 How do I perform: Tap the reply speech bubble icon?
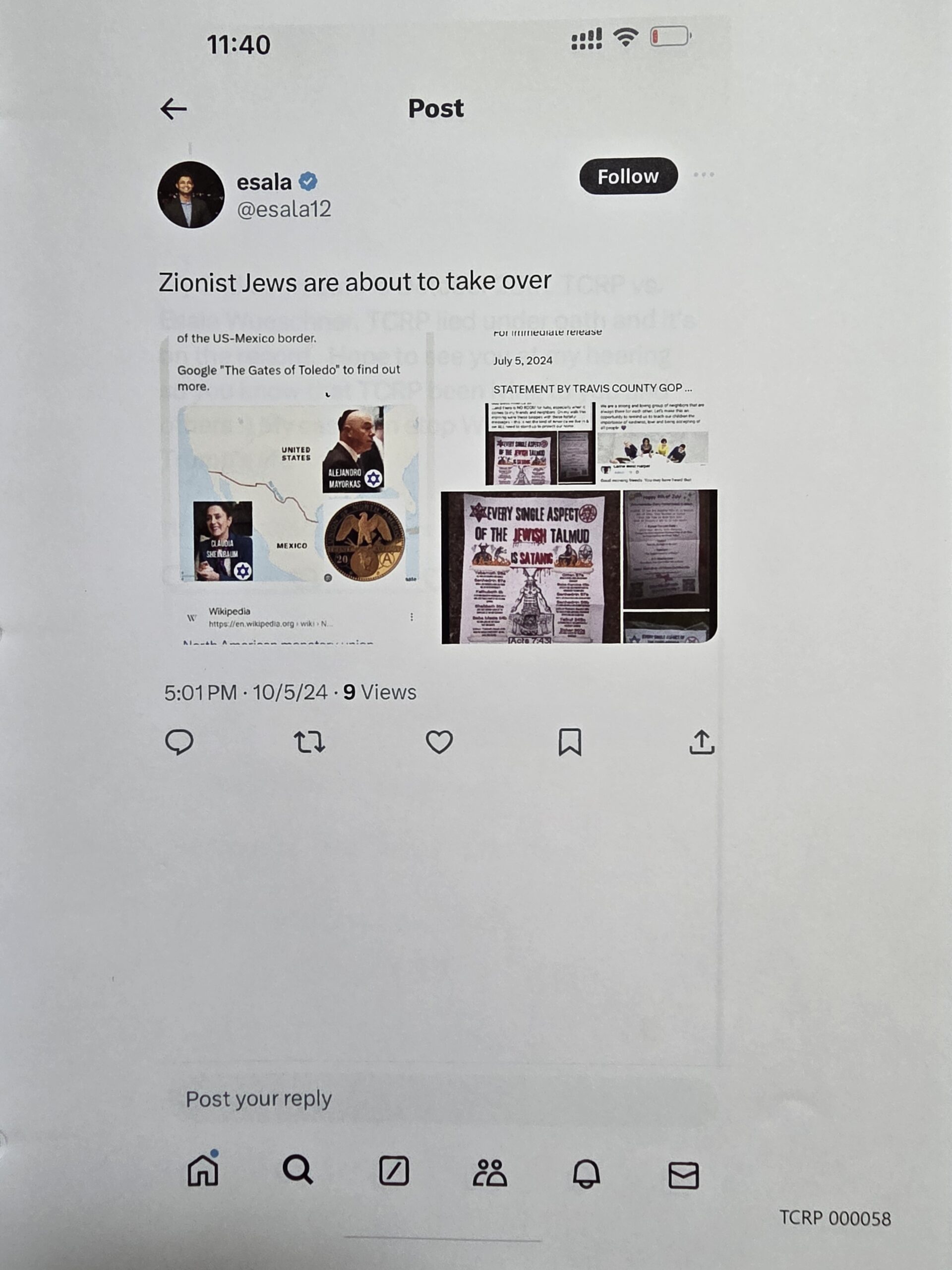tap(179, 742)
